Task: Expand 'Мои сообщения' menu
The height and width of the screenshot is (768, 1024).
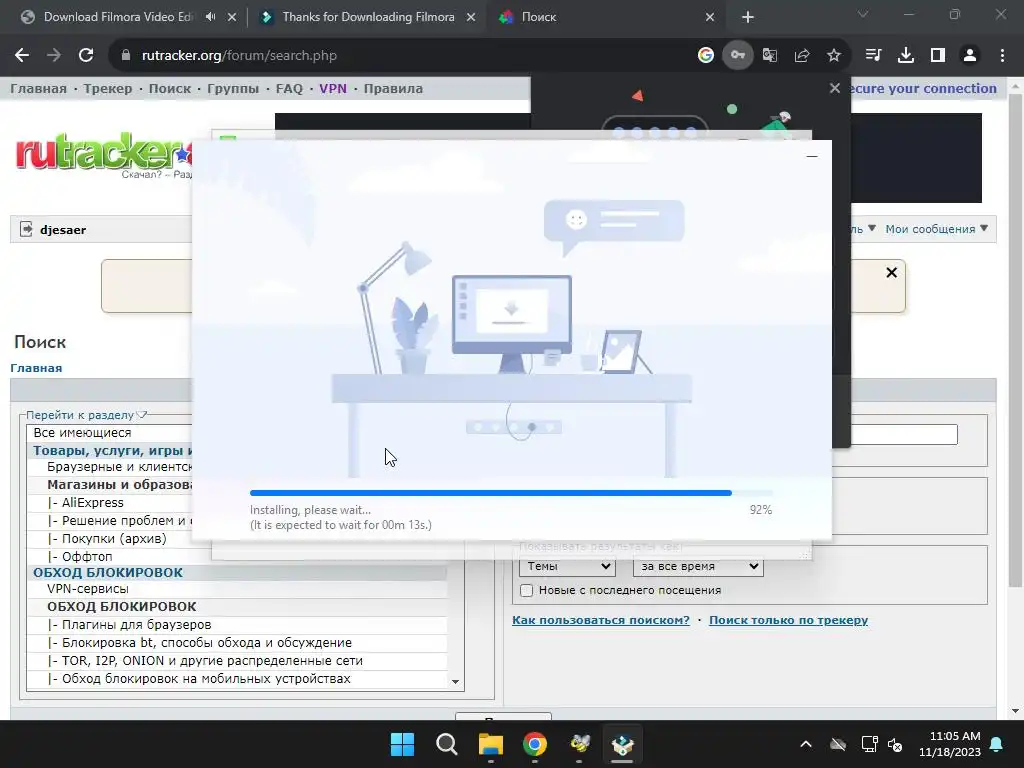Action: [x=936, y=229]
